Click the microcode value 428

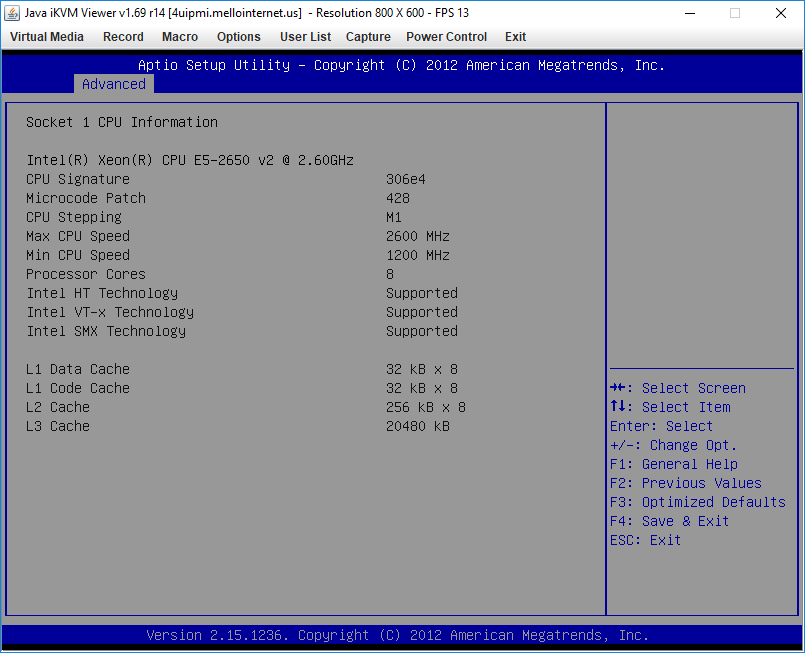pyautogui.click(x=398, y=198)
